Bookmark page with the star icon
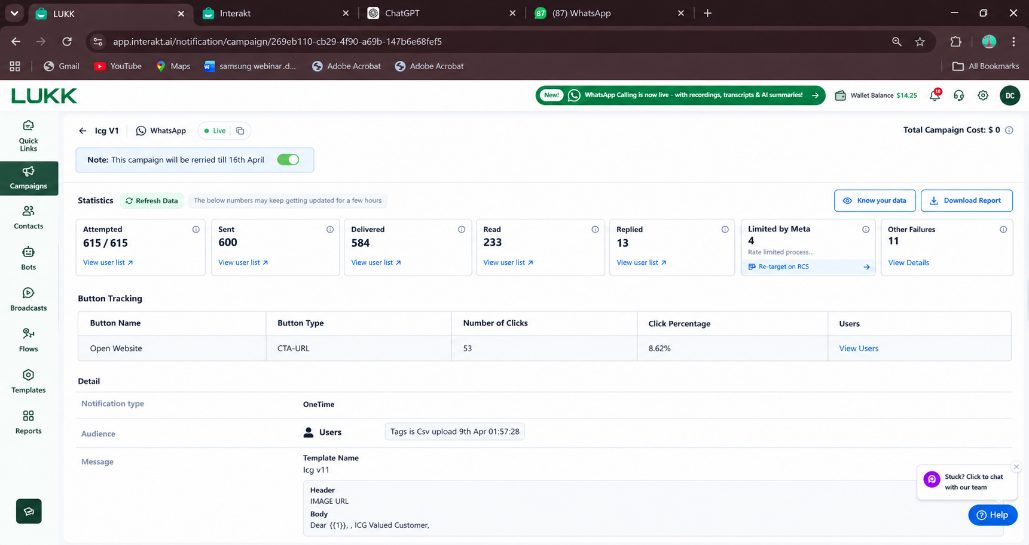The image size is (1029, 545). (x=920, y=41)
